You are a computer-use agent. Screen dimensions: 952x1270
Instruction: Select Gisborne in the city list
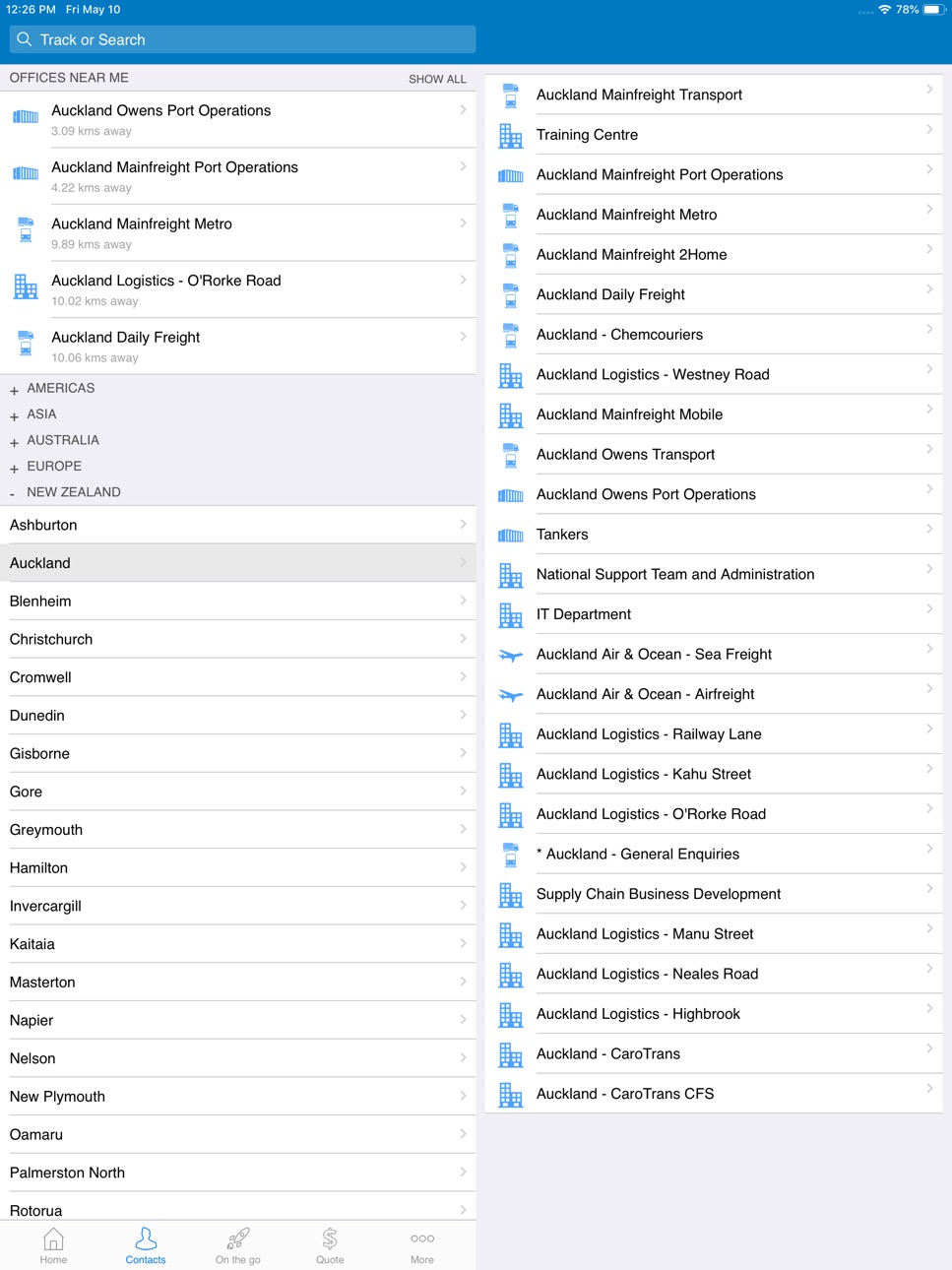click(x=238, y=754)
